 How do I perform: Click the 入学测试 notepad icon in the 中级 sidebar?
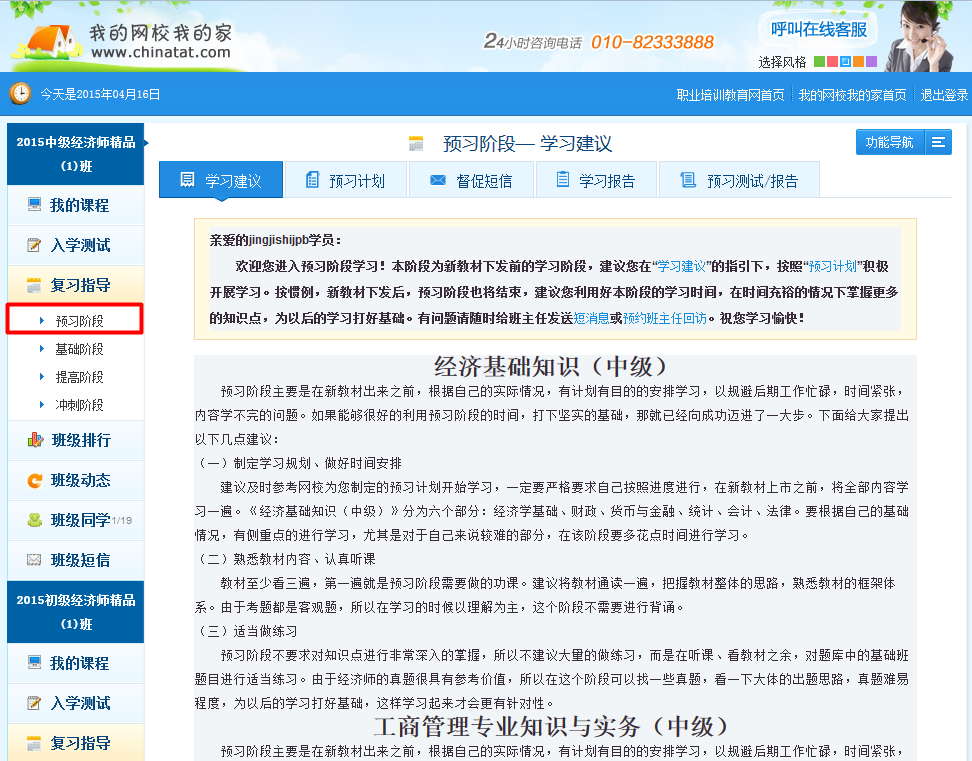tap(34, 245)
